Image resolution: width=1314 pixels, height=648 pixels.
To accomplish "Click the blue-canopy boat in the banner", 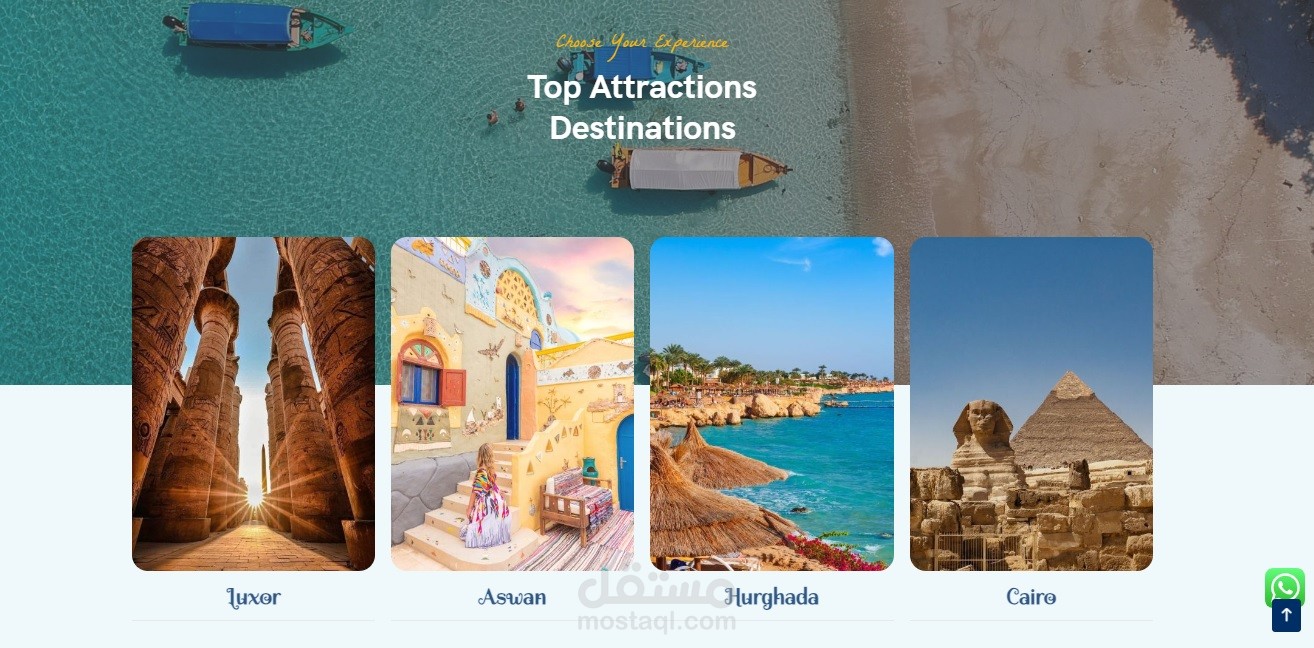I will pyautogui.click(x=255, y=25).
